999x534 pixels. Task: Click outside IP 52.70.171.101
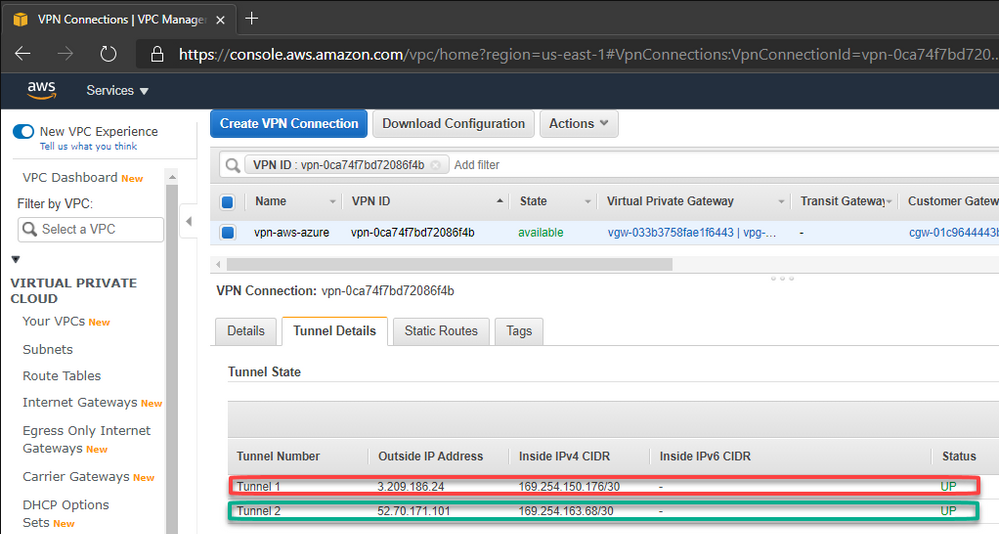(413, 511)
